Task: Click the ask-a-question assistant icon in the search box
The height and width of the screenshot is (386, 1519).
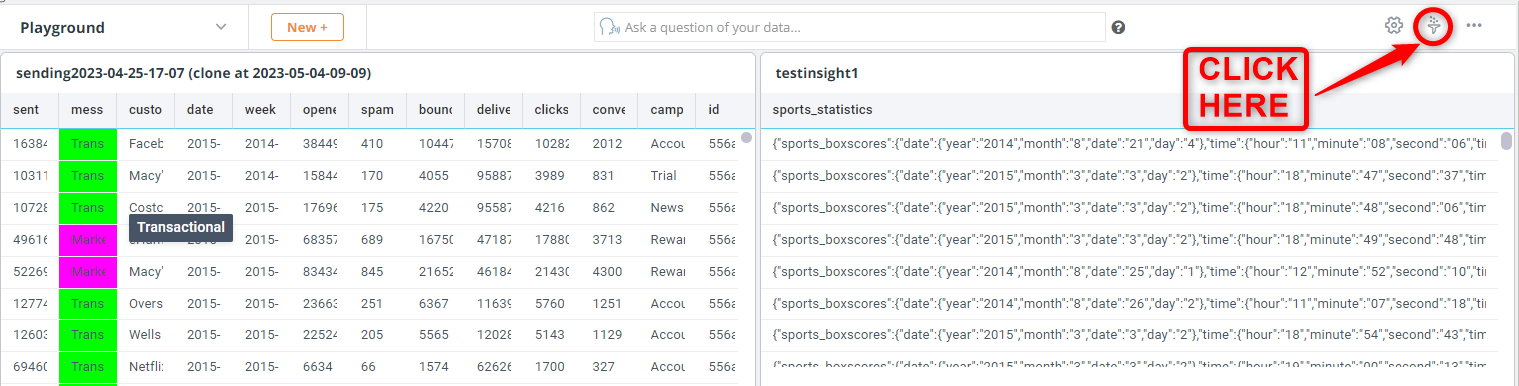Action: point(607,27)
